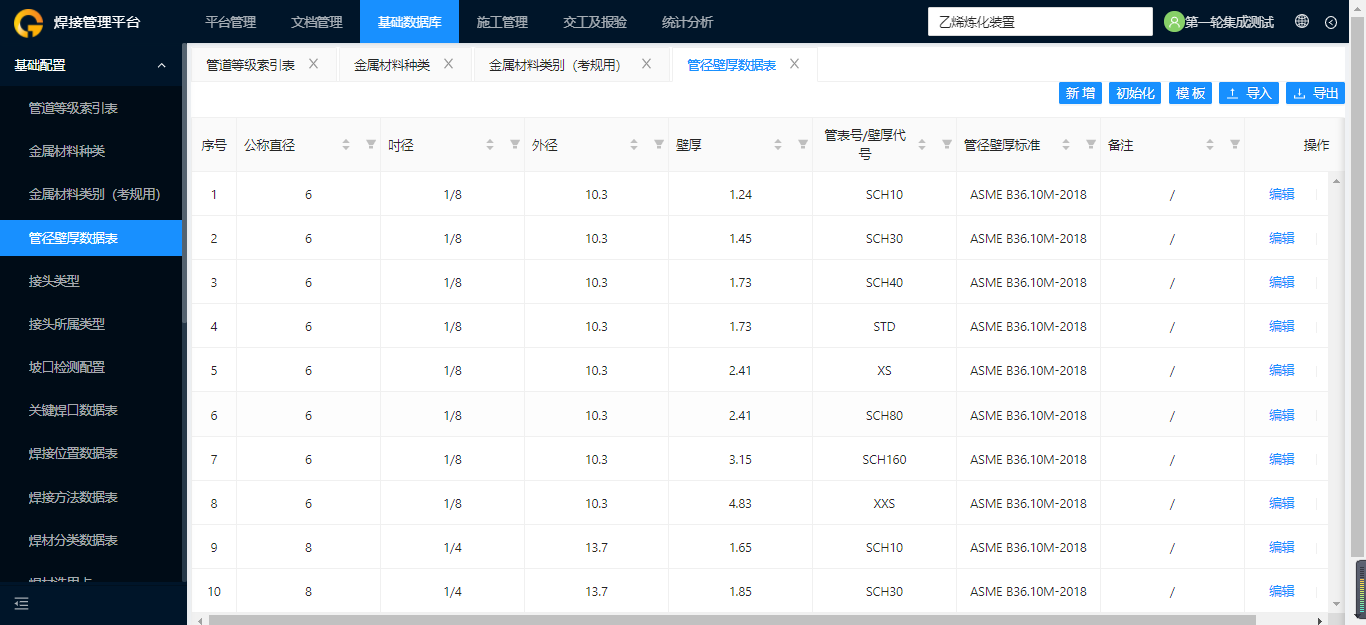Close the 金属材料种类 tab
Viewport: 1366px width, 625px height.
(448, 64)
